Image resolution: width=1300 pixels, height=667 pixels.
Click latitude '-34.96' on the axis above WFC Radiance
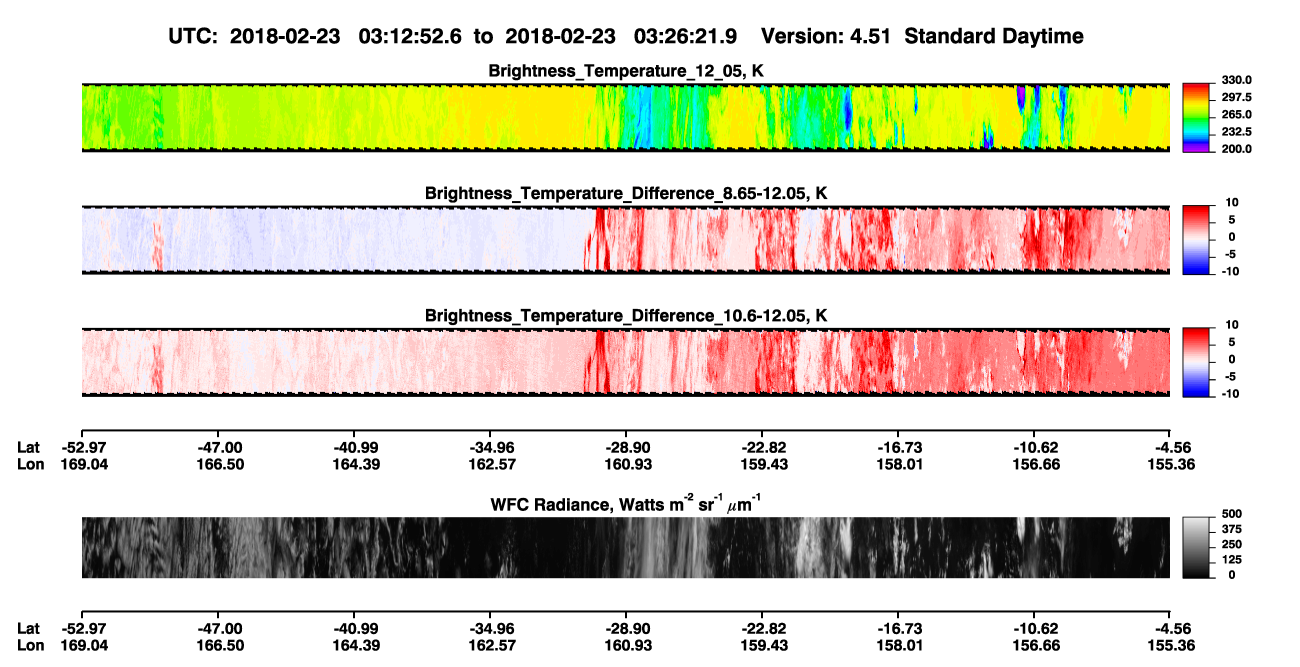492,448
